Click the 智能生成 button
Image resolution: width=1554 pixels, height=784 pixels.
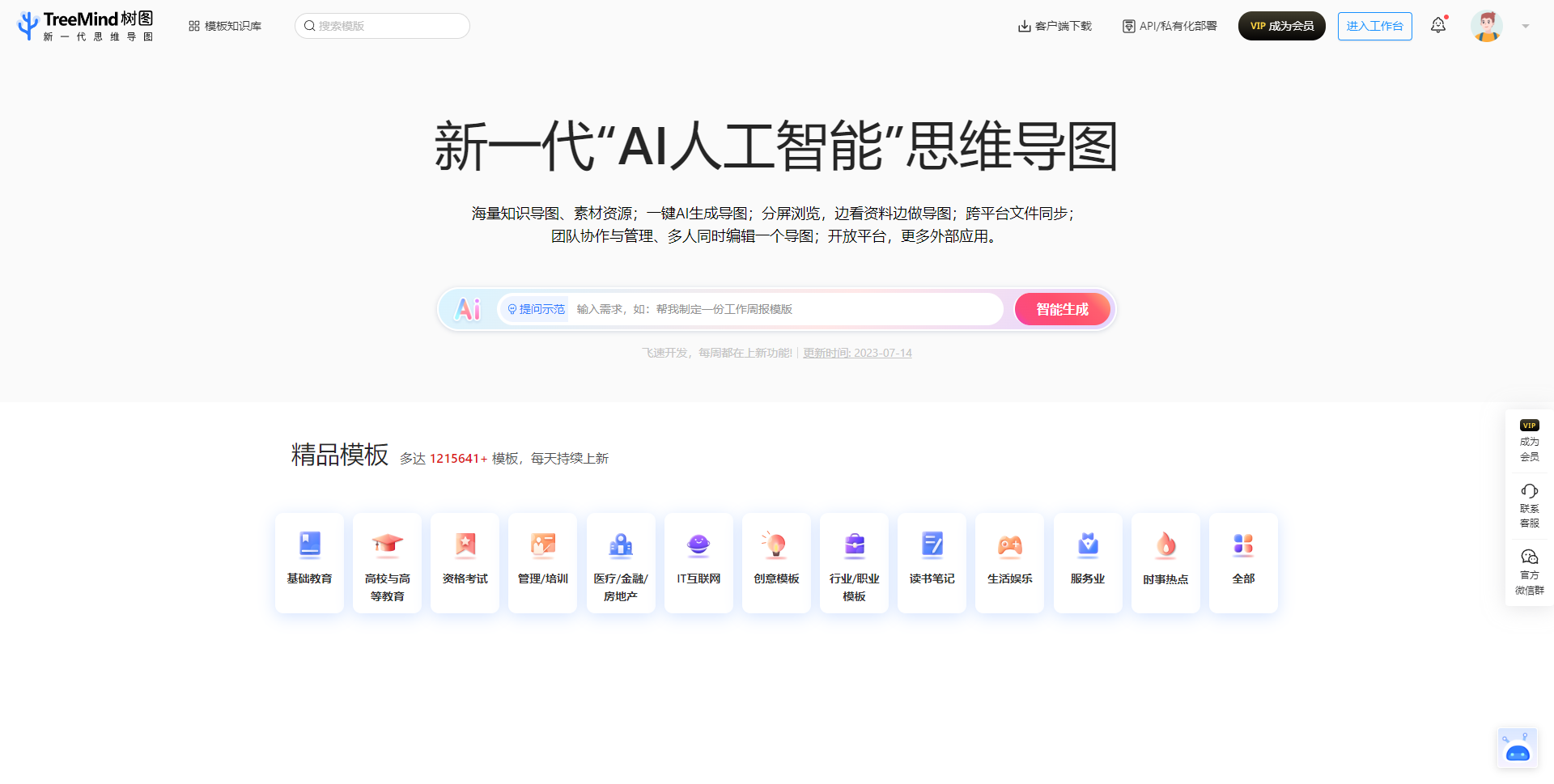click(x=1062, y=309)
